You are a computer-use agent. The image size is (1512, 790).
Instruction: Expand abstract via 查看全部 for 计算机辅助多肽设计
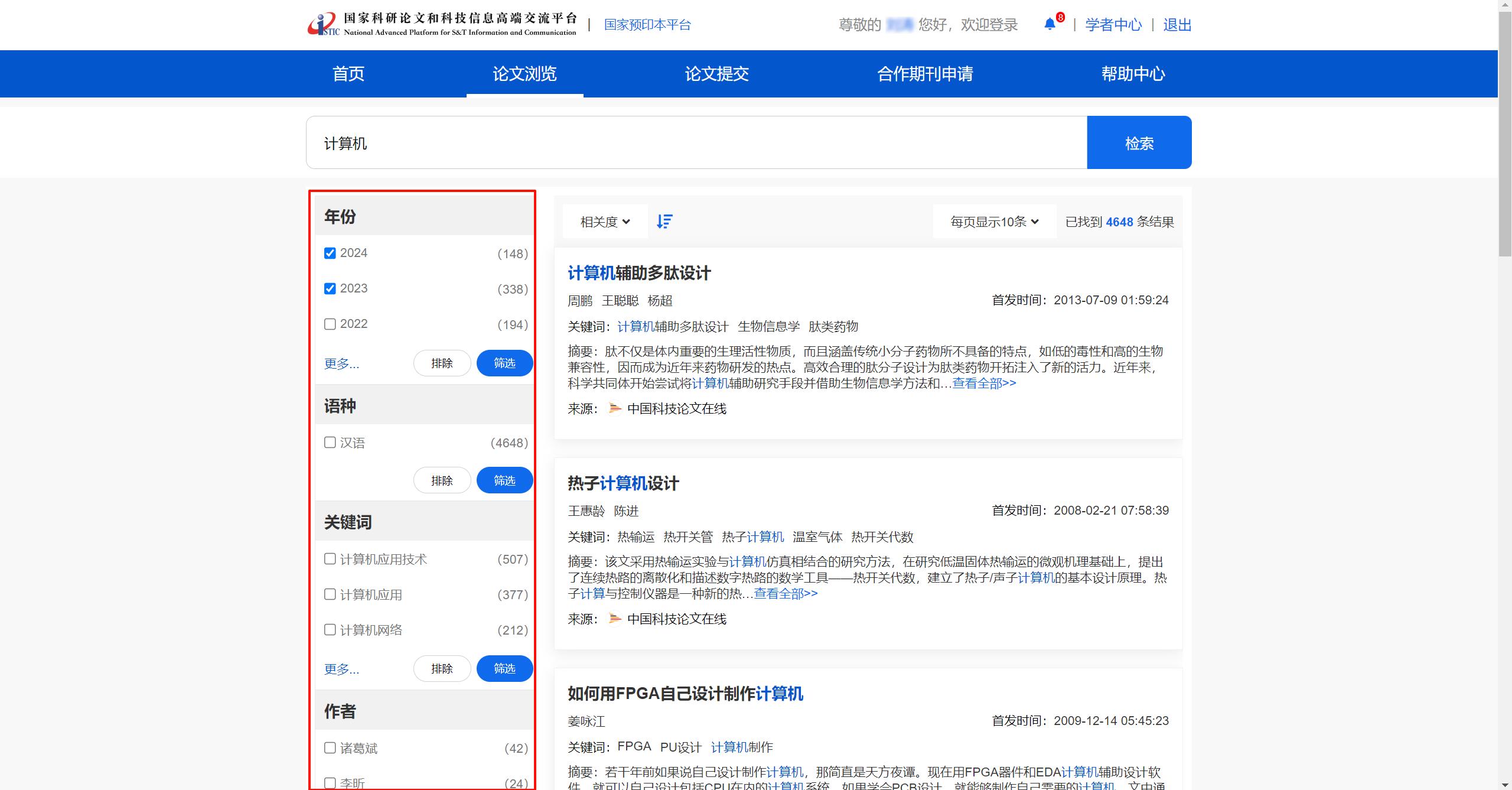tap(984, 383)
